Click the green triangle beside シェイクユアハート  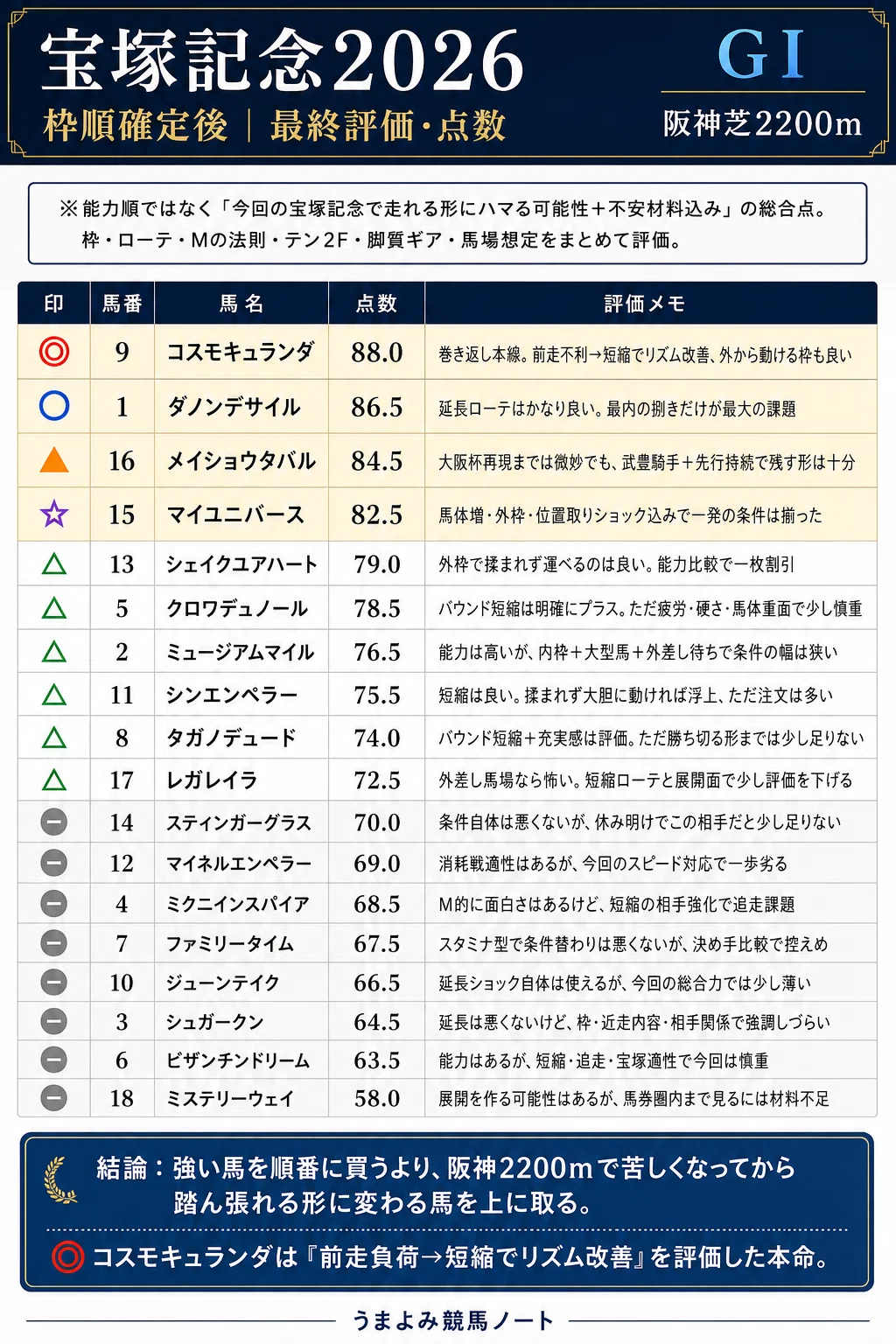54,564
